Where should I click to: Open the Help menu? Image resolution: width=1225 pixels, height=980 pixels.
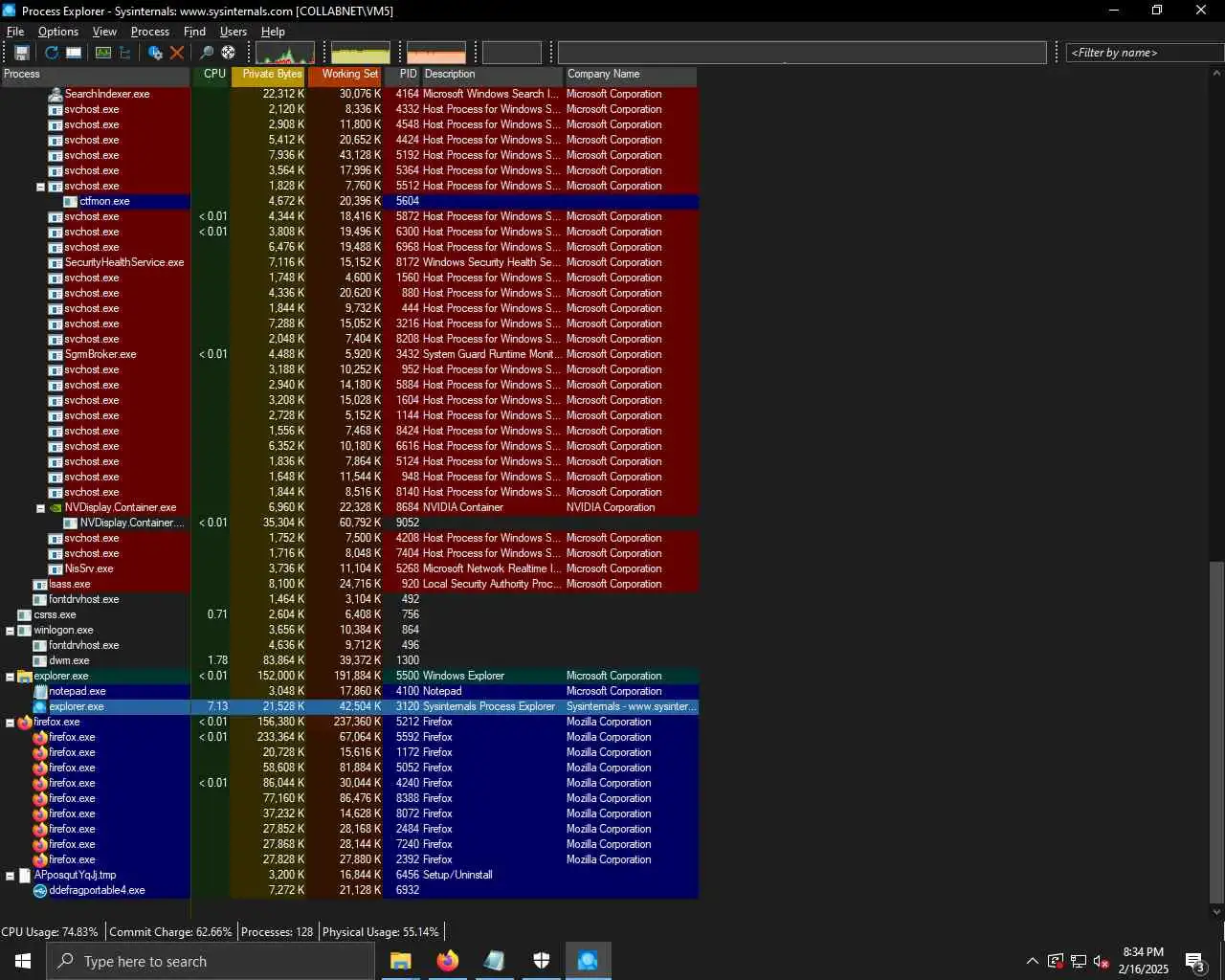point(273,32)
